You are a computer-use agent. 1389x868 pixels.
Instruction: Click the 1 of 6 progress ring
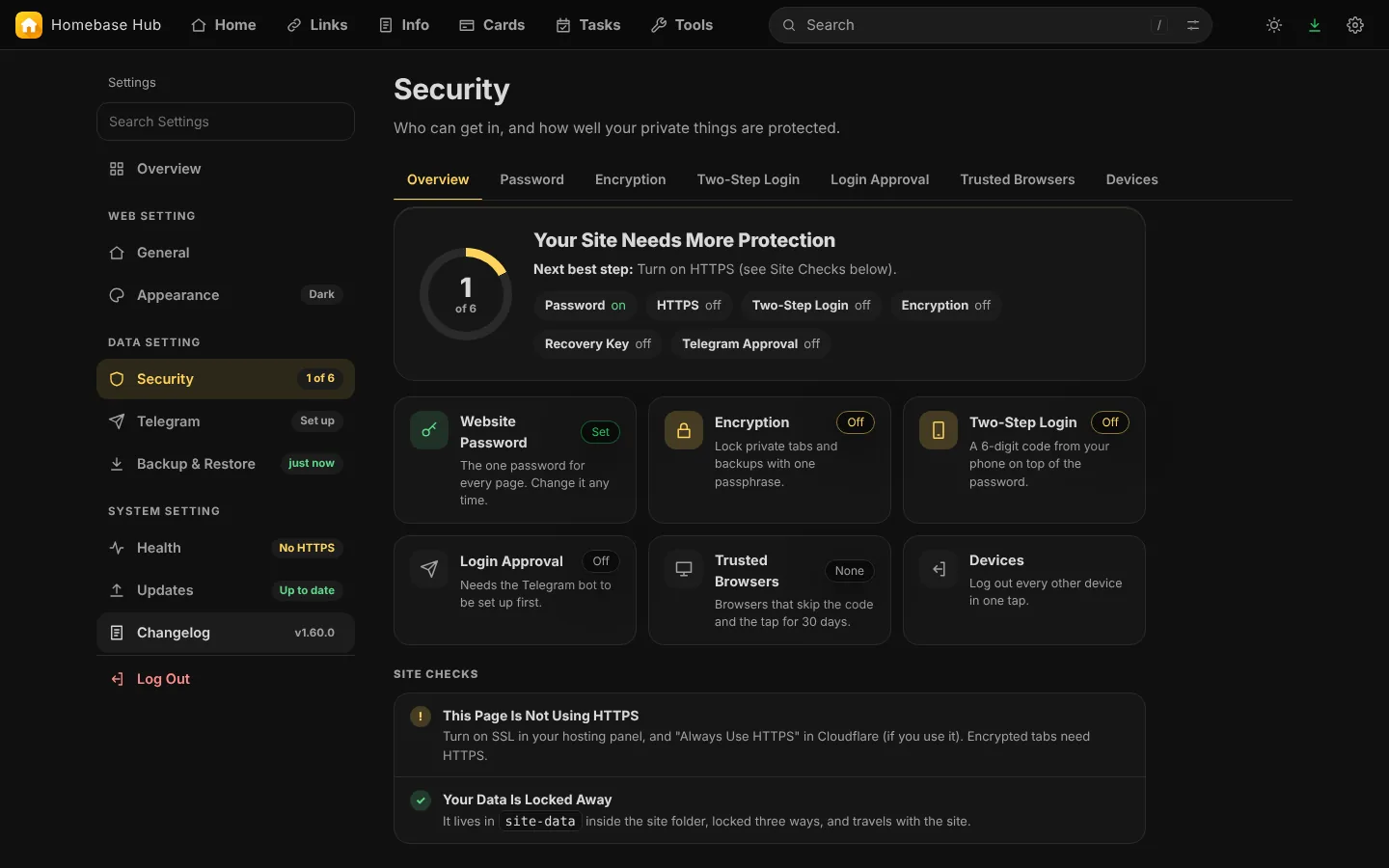(466, 294)
